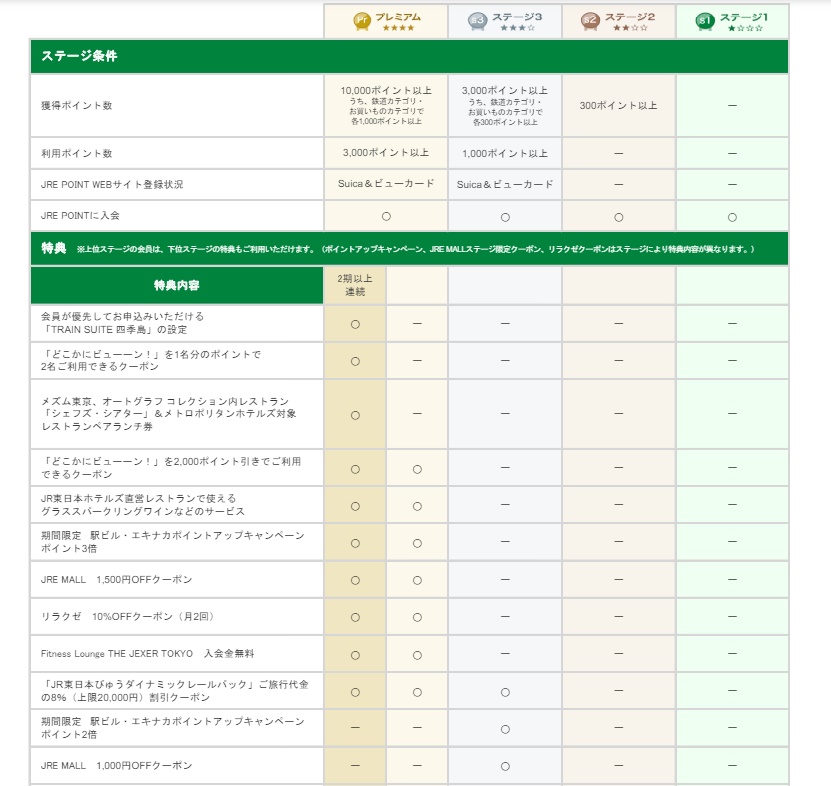Viewport: 831px width, 786px height.
Task: Click Stage 1 circle in JRE POINTに入会 row
Action: [732, 217]
